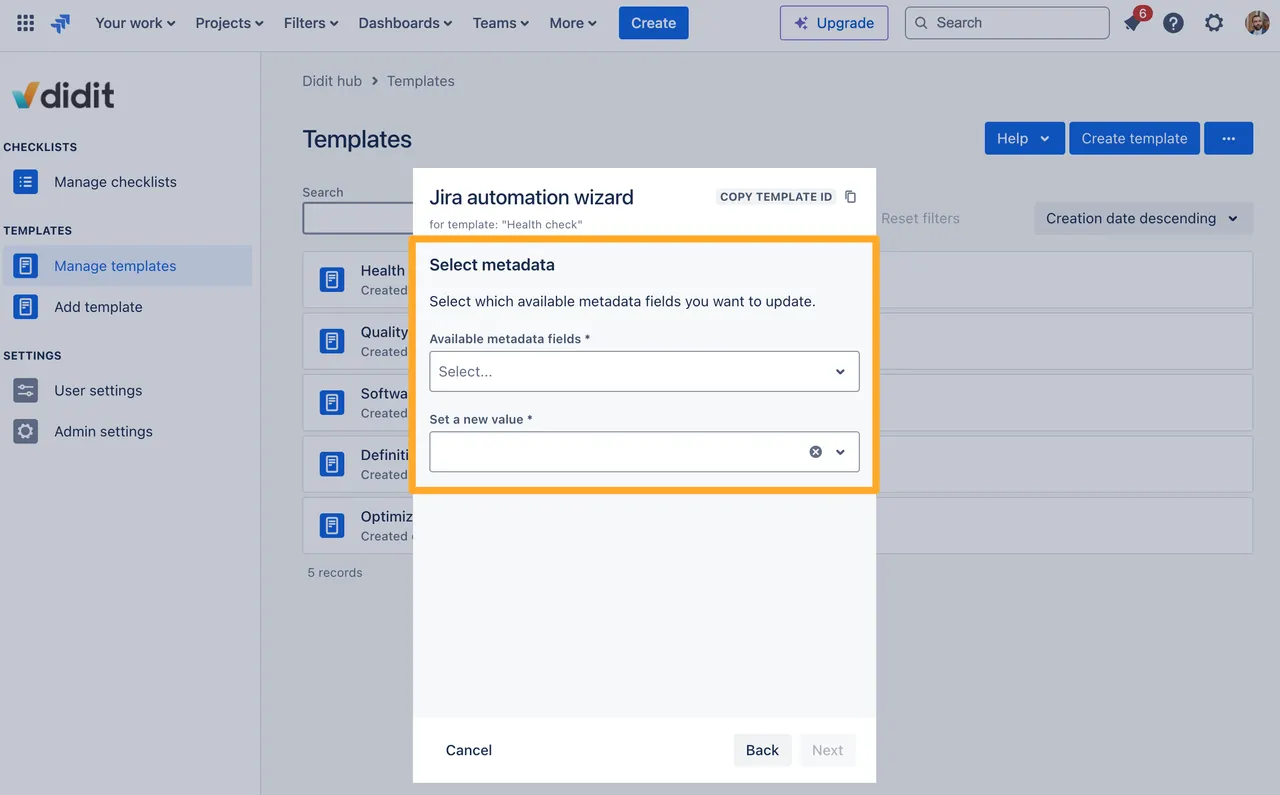This screenshot has width=1280, height=795.
Task: Click the Health template row icon
Action: pos(332,279)
